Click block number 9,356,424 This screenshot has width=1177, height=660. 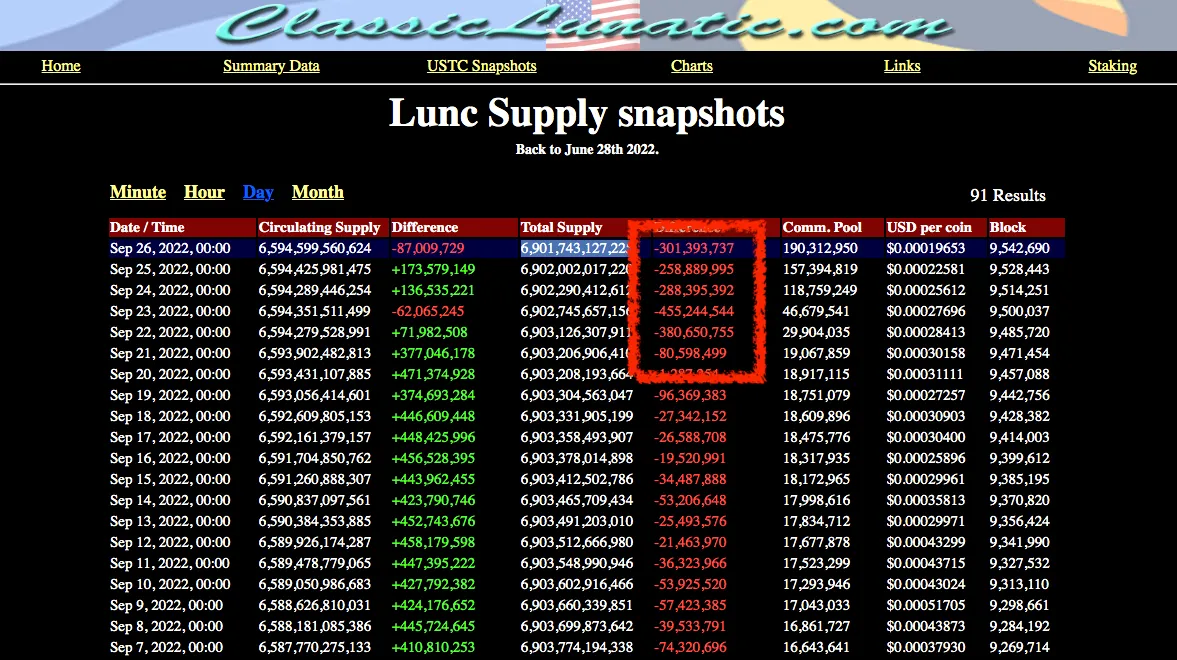(x=1019, y=522)
